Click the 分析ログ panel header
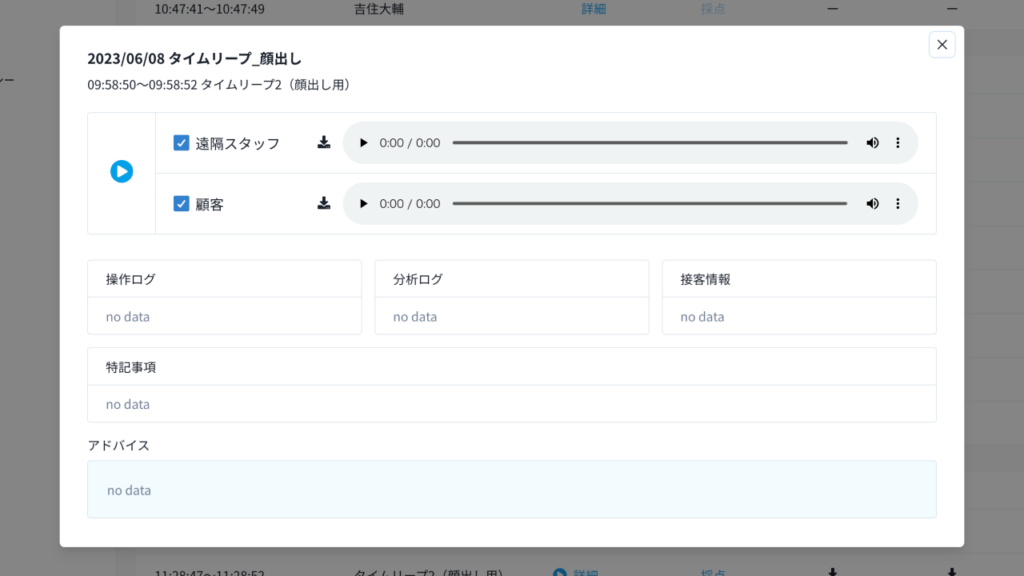This screenshot has height=576, width=1024. click(511, 279)
